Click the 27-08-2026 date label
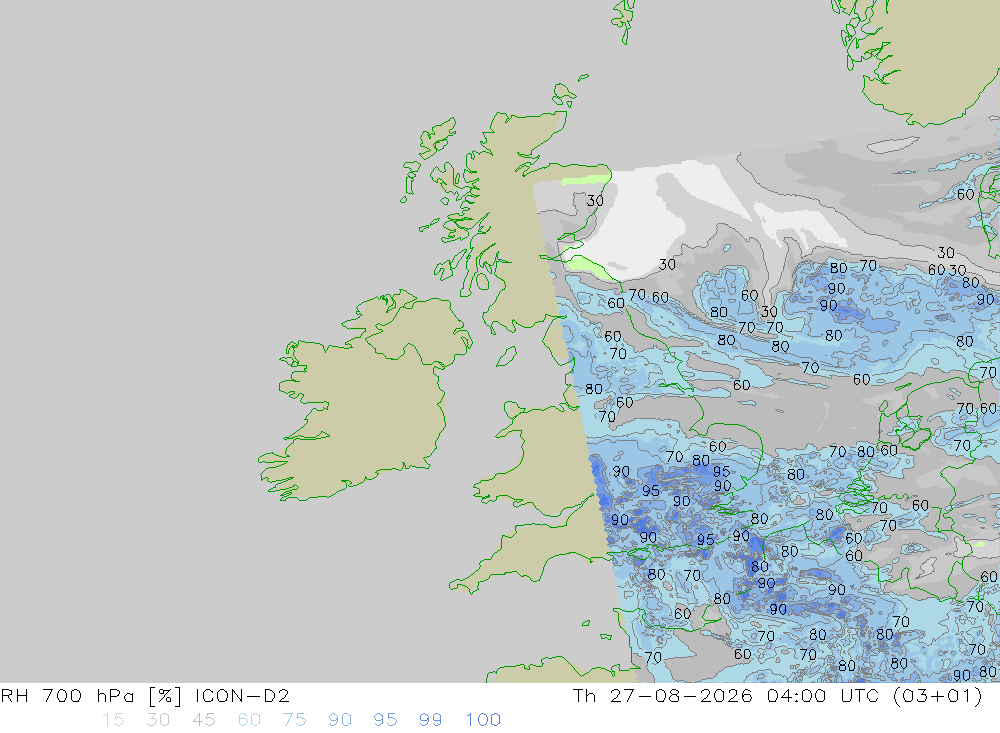This screenshot has height=733, width=1000. click(681, 695)
